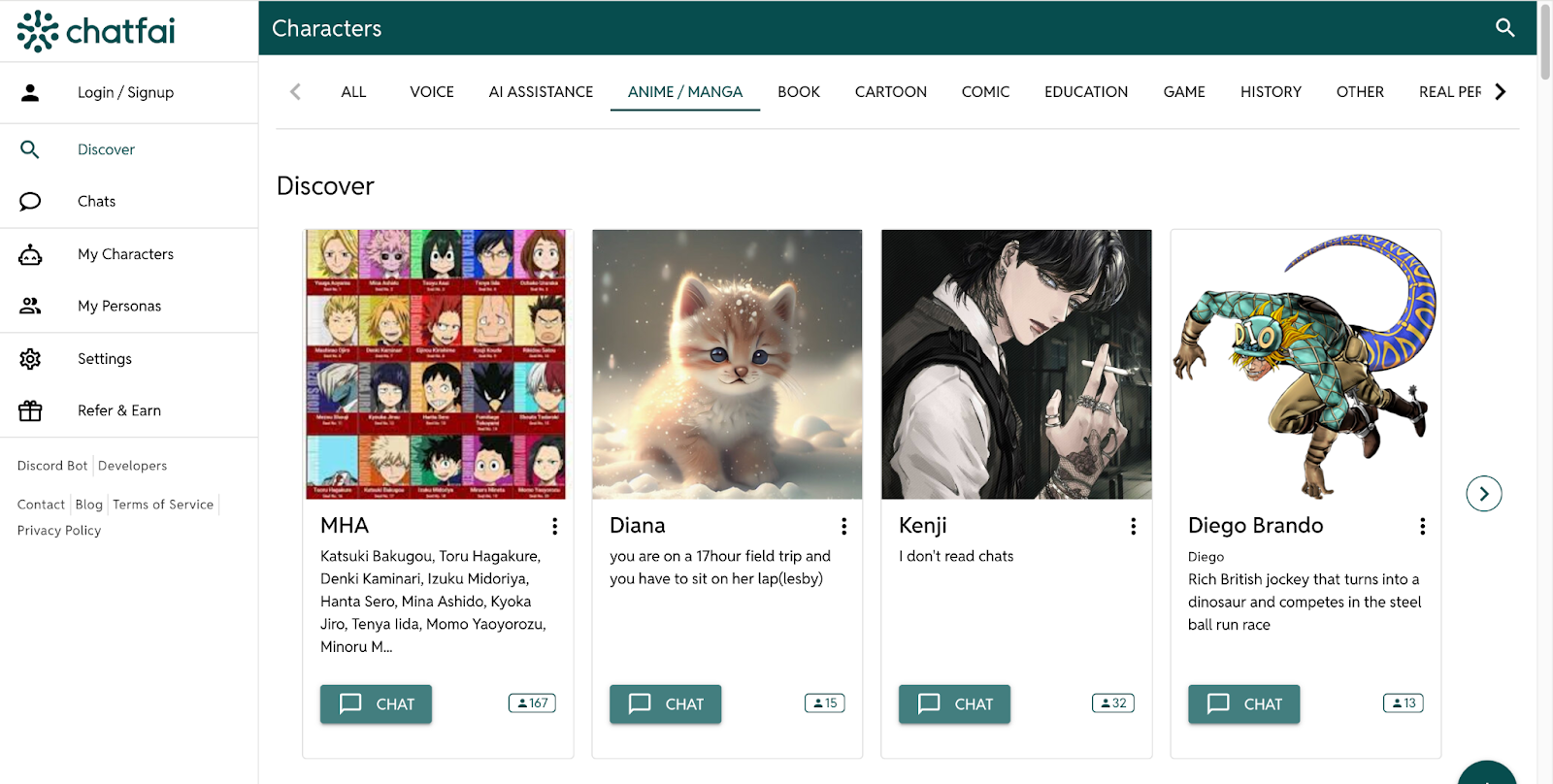Screen dimensions: 1553x784
Task: Open the Privacy Policy link
Action: pyautogui.click(x=59, y=531)
